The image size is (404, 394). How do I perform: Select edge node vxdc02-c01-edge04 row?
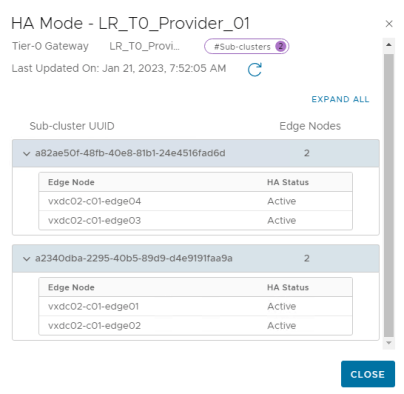tap(195, 201)
